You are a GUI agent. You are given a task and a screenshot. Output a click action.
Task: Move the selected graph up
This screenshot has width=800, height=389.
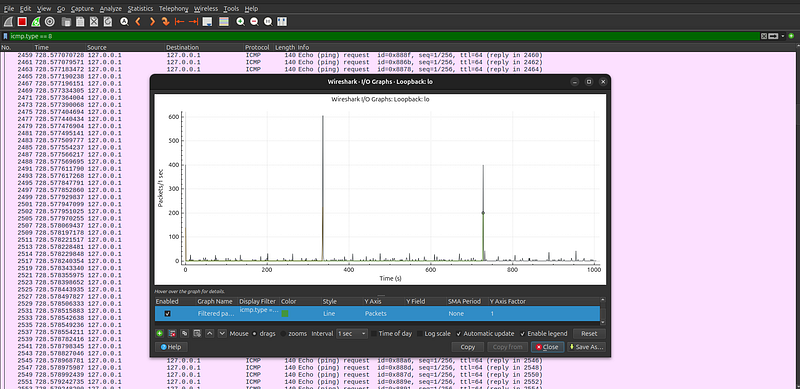209,333
